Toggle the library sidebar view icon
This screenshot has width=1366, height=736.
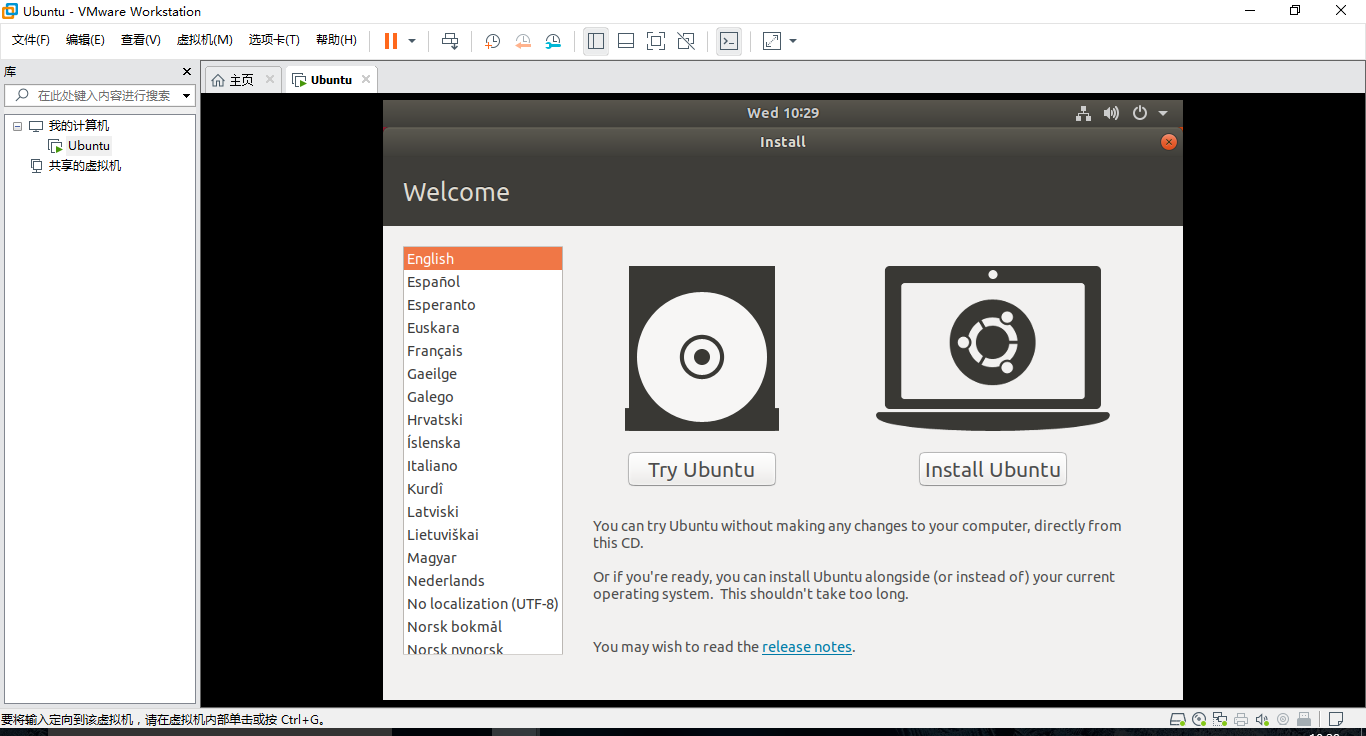[x=596, y=41]
